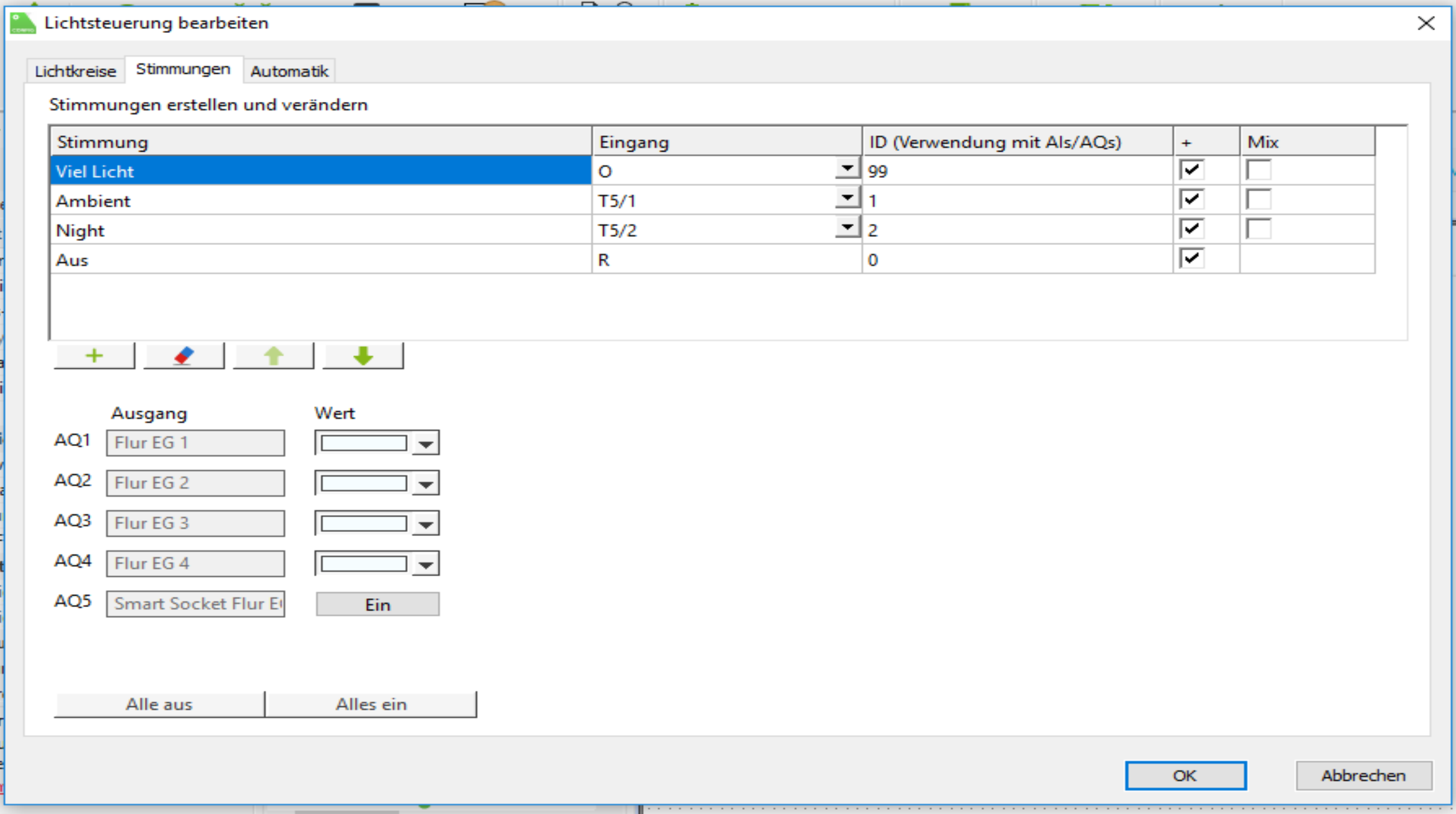Open the Automatik tab
1456x814 pixels.
[289, 71]
